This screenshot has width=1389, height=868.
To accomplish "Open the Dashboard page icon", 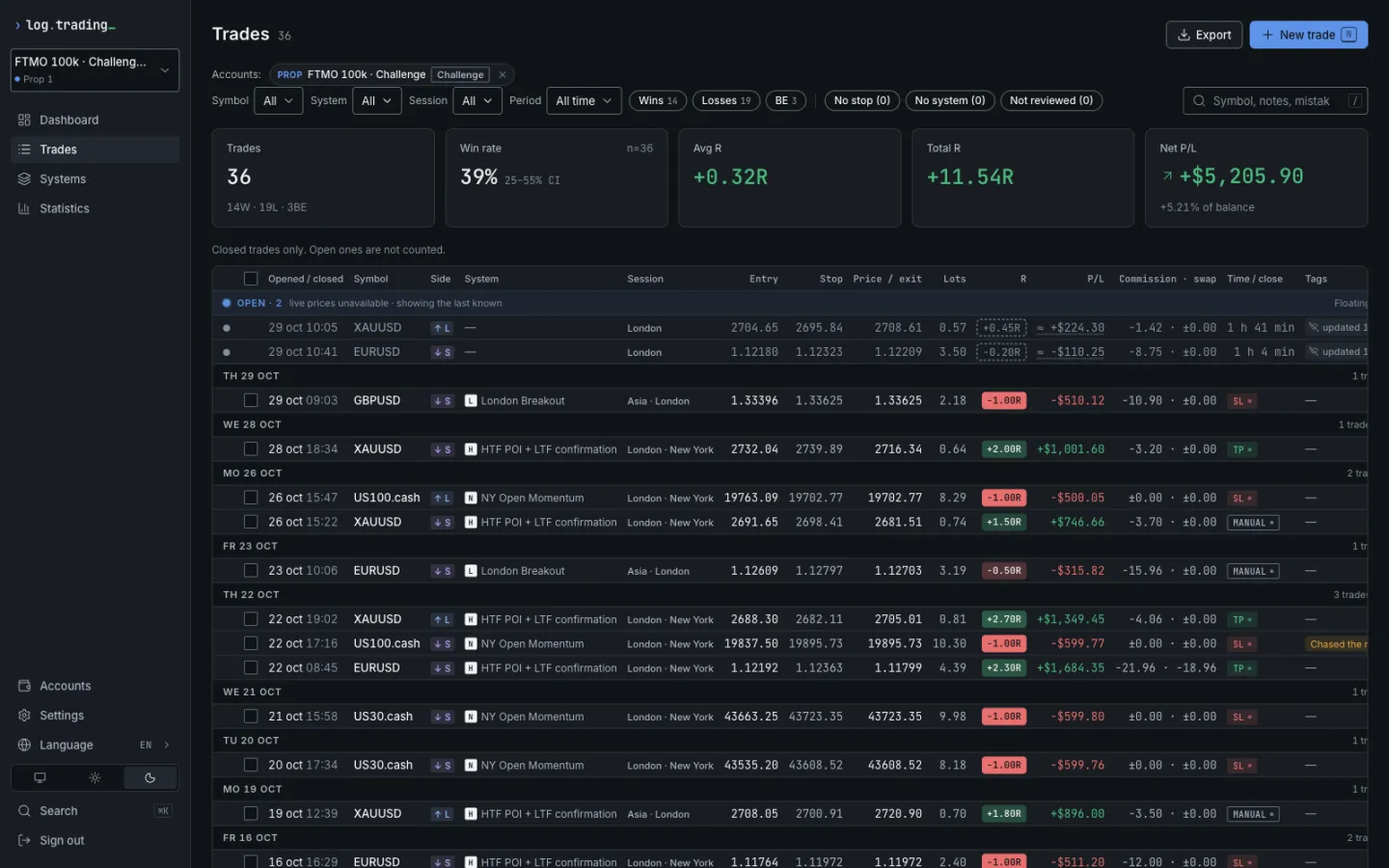I will click(x=24, y=120).
